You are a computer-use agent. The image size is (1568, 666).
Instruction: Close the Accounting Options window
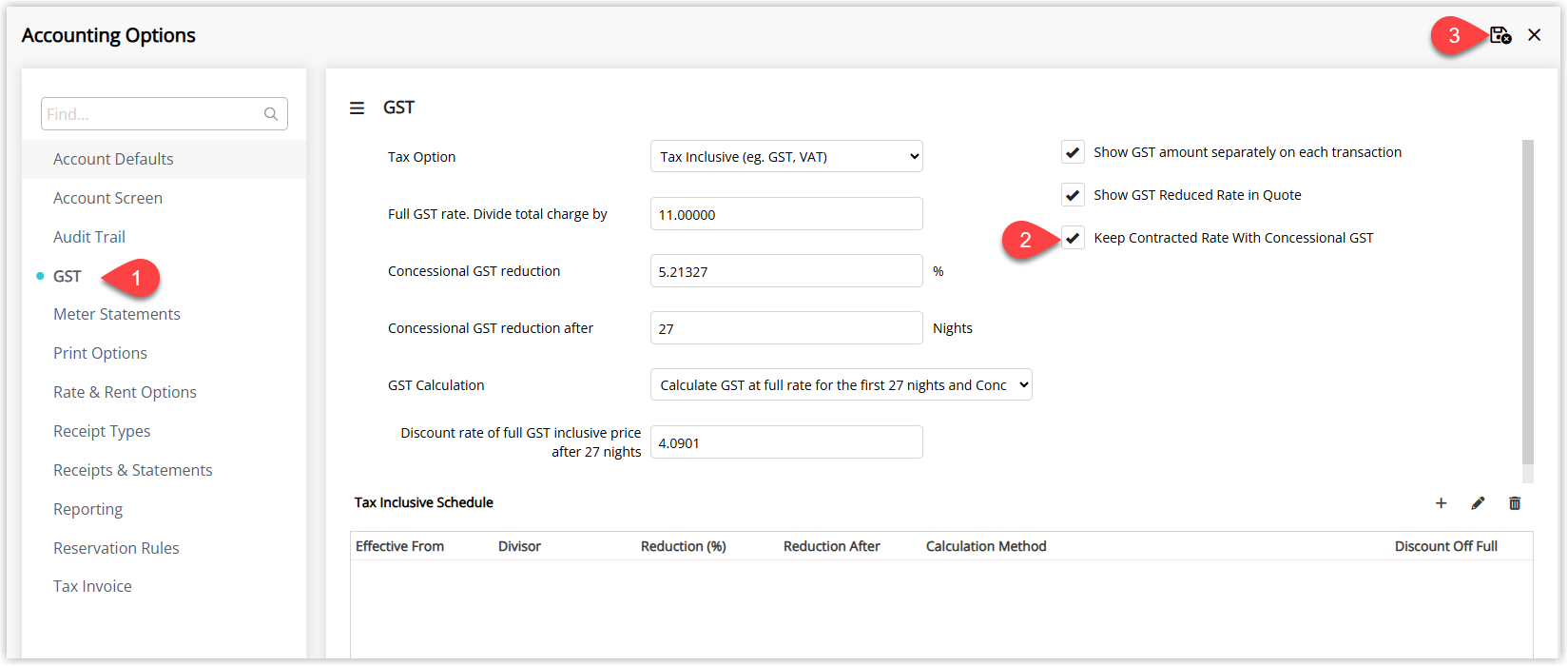tap(1534, 35)
